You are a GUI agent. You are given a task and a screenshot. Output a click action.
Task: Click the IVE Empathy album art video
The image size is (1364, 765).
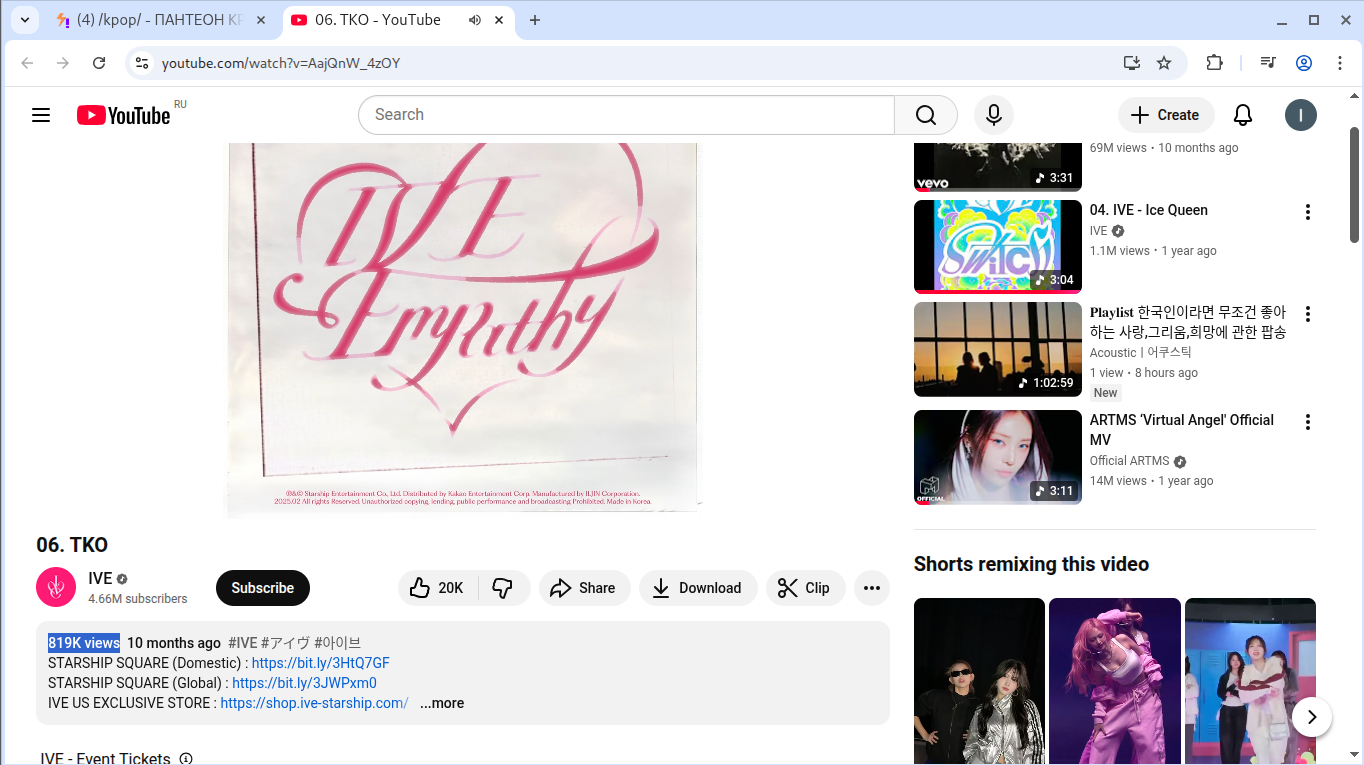pos(463,329)
